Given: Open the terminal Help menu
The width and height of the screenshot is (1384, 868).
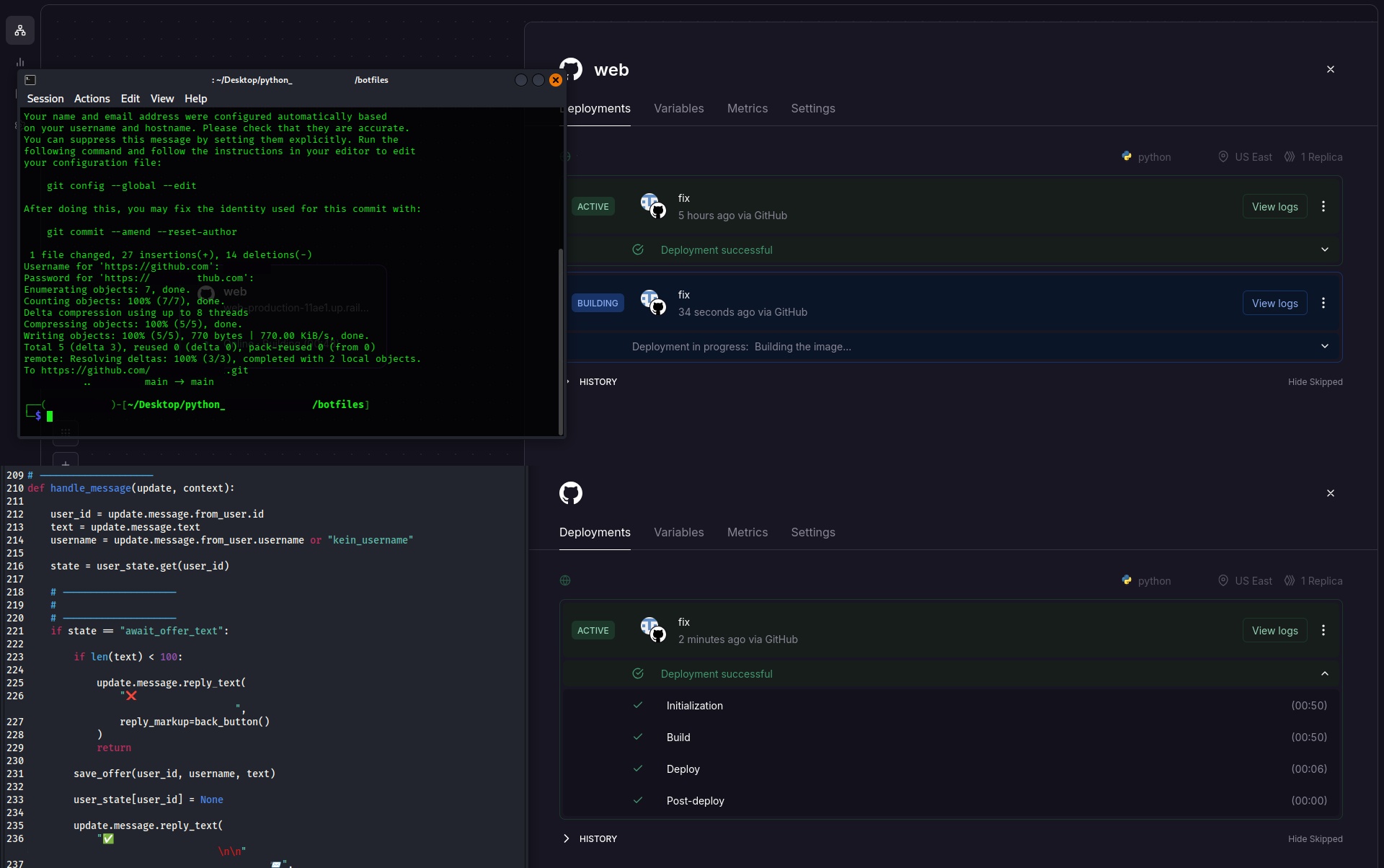Looking at the screenshot, I should pyautogui.click(x=196, y=99).
